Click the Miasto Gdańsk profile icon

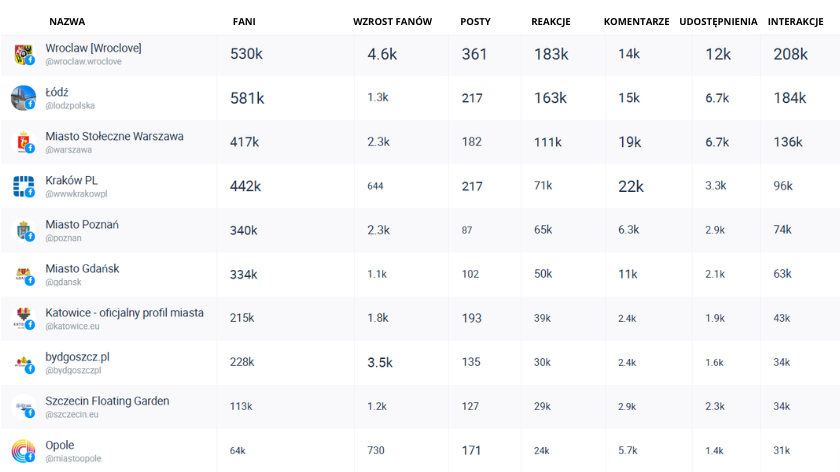click(23, 274)
